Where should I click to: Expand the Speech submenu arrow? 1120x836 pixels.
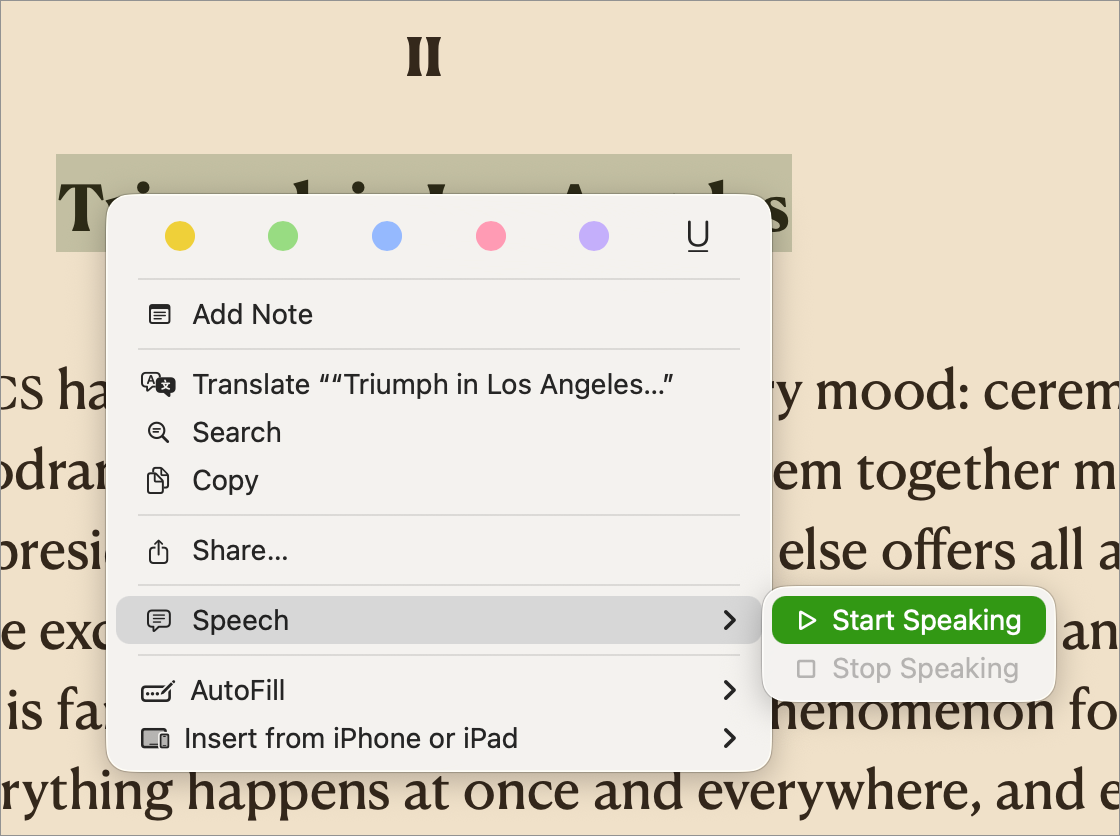tap(729, 621)
